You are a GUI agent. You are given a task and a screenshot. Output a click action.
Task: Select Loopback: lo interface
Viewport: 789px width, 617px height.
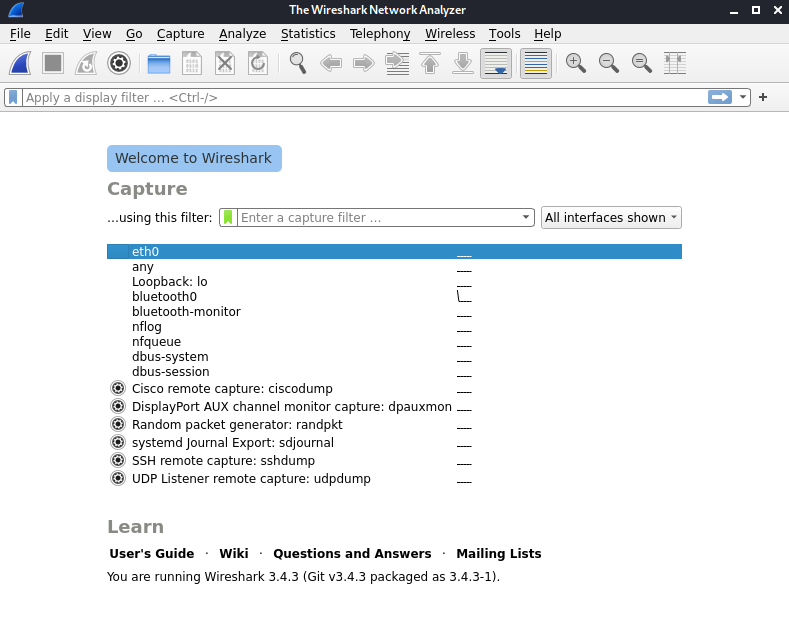(x=394, y=282)
